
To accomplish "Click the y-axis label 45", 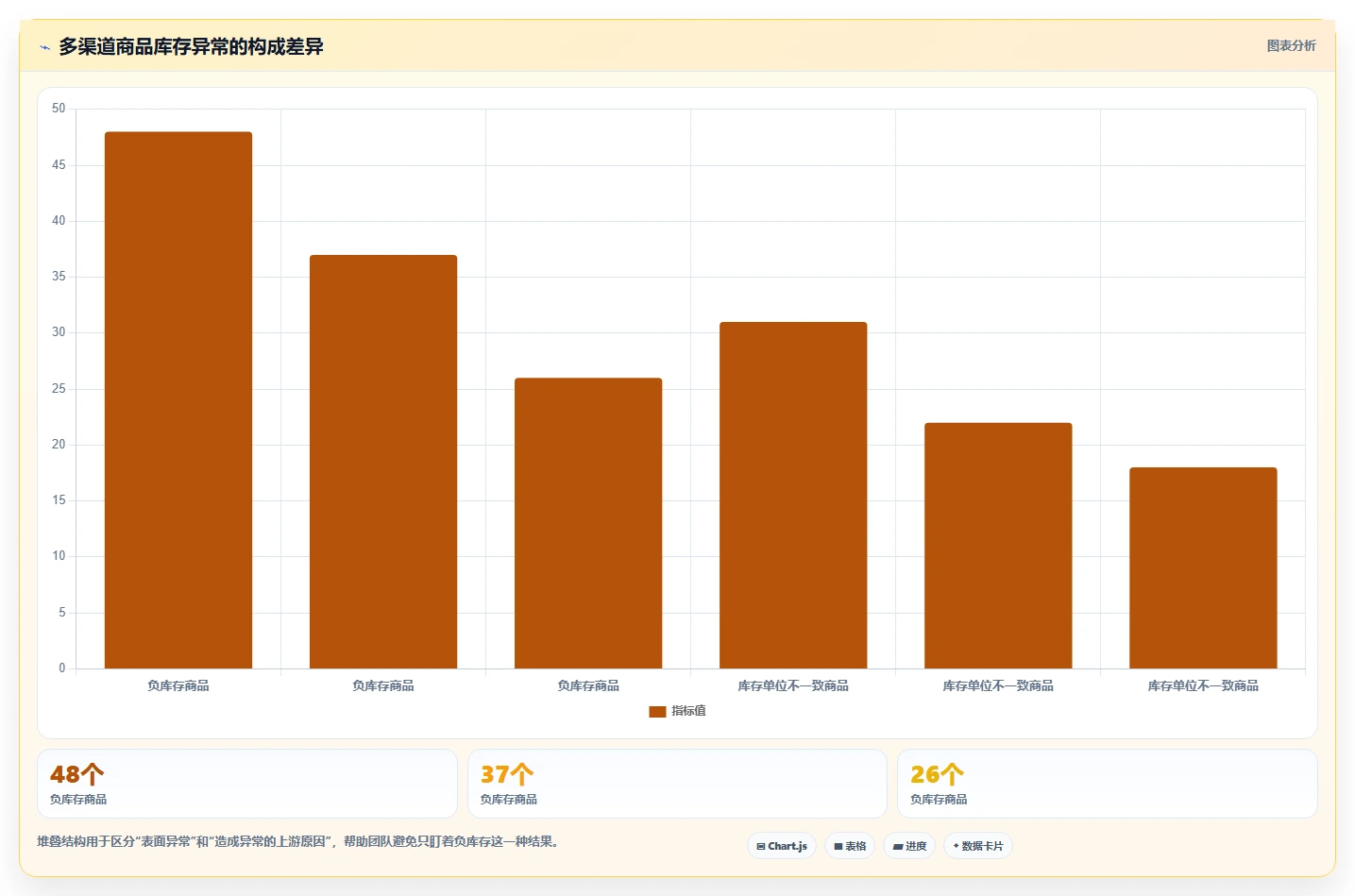I will 59,165.
